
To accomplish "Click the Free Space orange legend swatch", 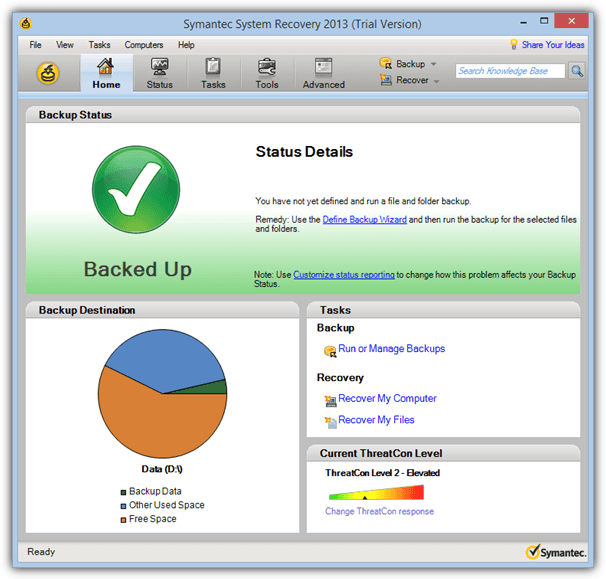I will point(123,520).
